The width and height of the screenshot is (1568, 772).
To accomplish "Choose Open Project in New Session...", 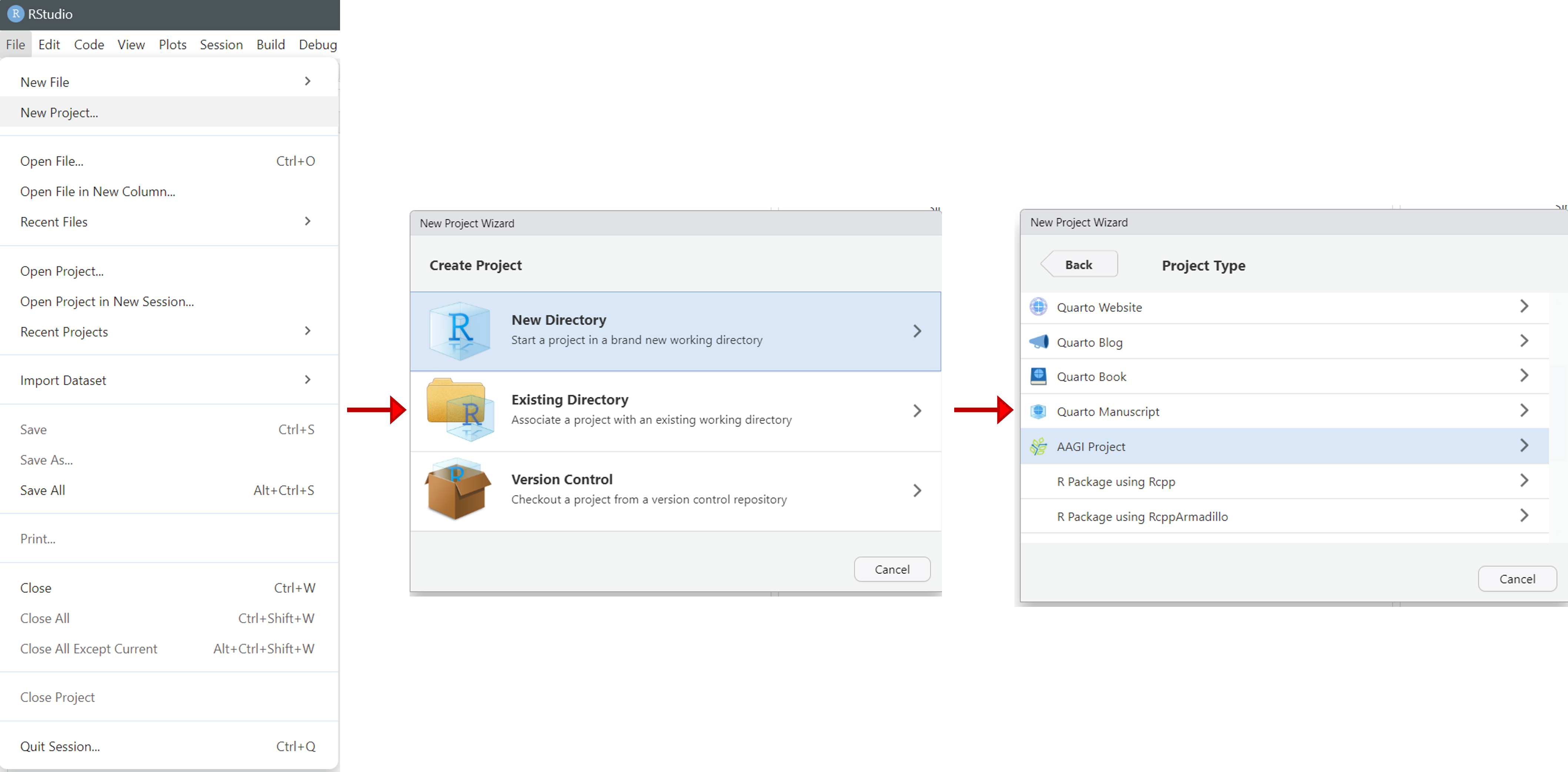I will (x=107, y=301).
